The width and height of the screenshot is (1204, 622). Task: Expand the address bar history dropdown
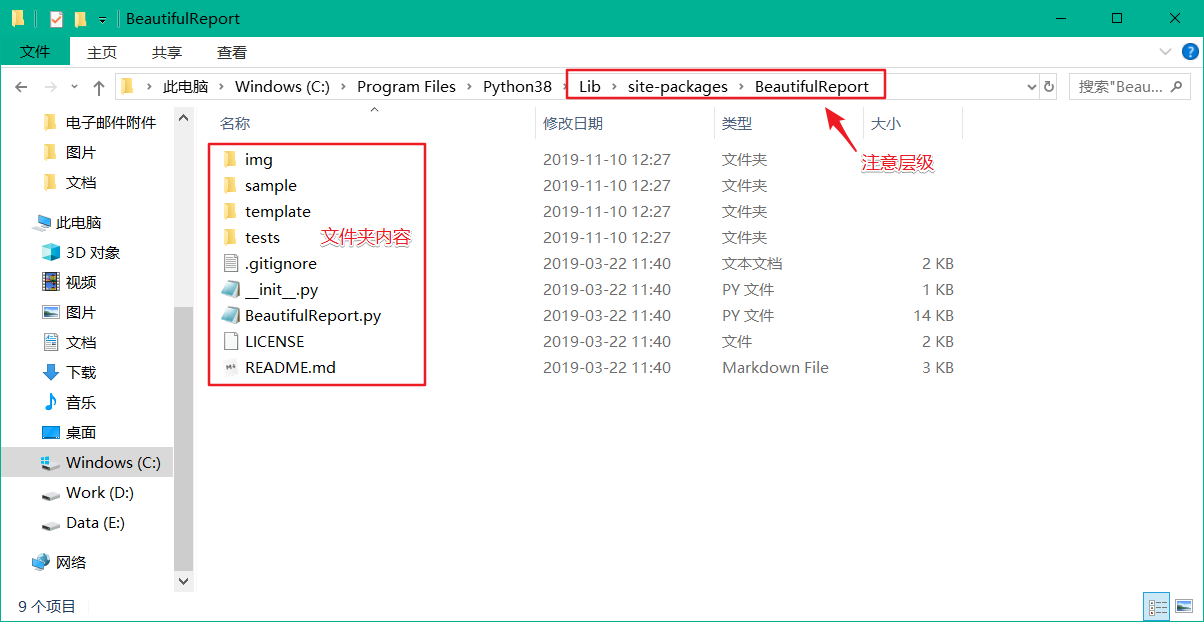click(1032, 87)
